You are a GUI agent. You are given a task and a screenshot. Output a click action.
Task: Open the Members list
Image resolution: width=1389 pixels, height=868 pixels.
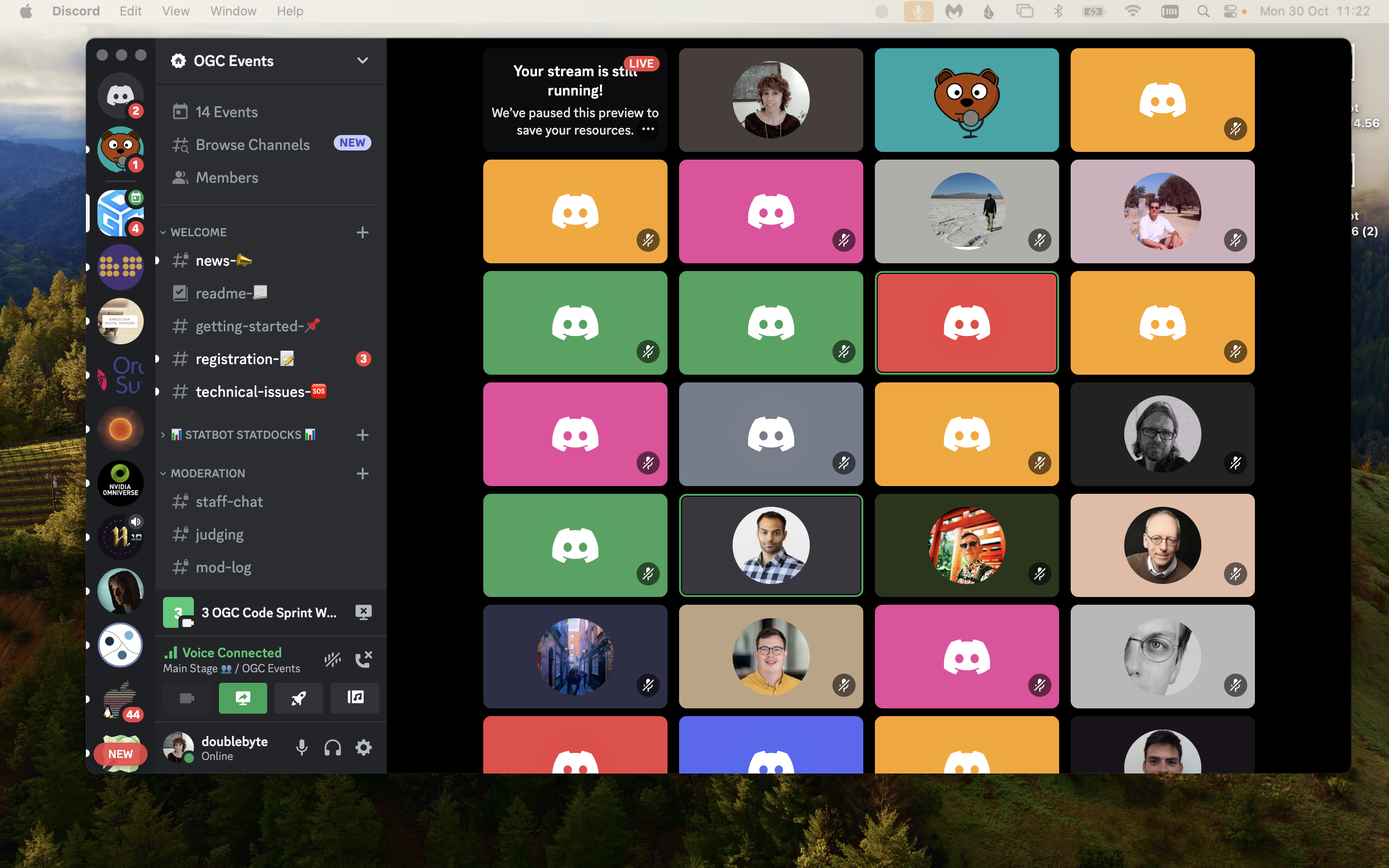pos(271,177)
